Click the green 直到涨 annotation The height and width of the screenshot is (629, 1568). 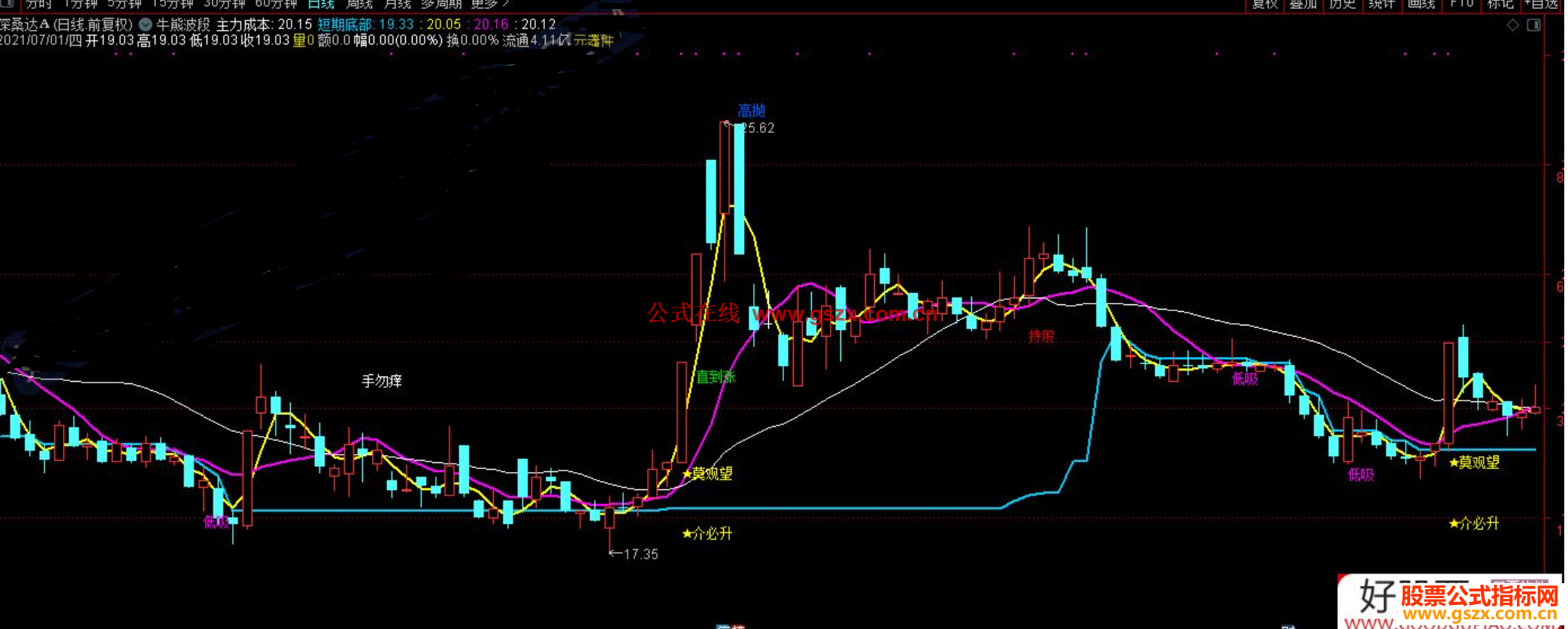tap(716, 376)
